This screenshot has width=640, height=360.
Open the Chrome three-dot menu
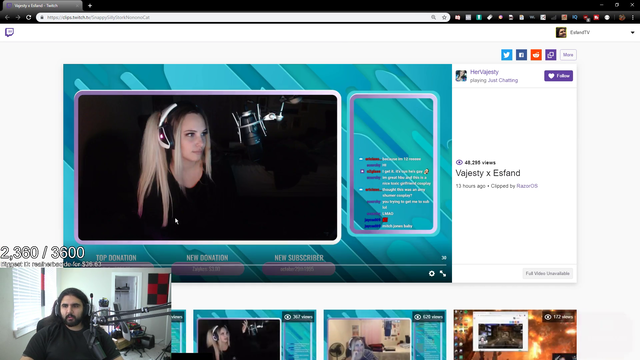click(x=633, y=18)
